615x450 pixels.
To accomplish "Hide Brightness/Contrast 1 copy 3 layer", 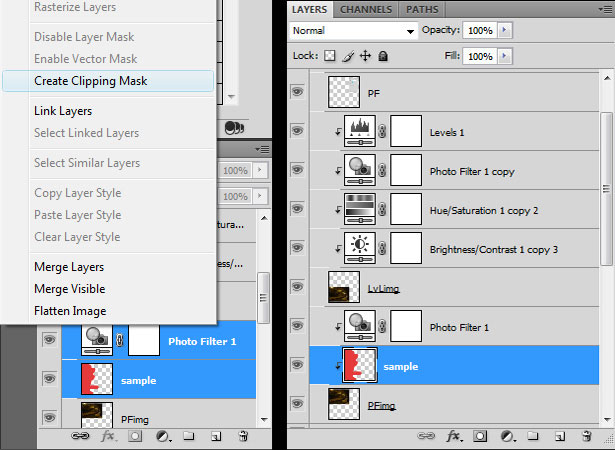I will click(297, 248).
